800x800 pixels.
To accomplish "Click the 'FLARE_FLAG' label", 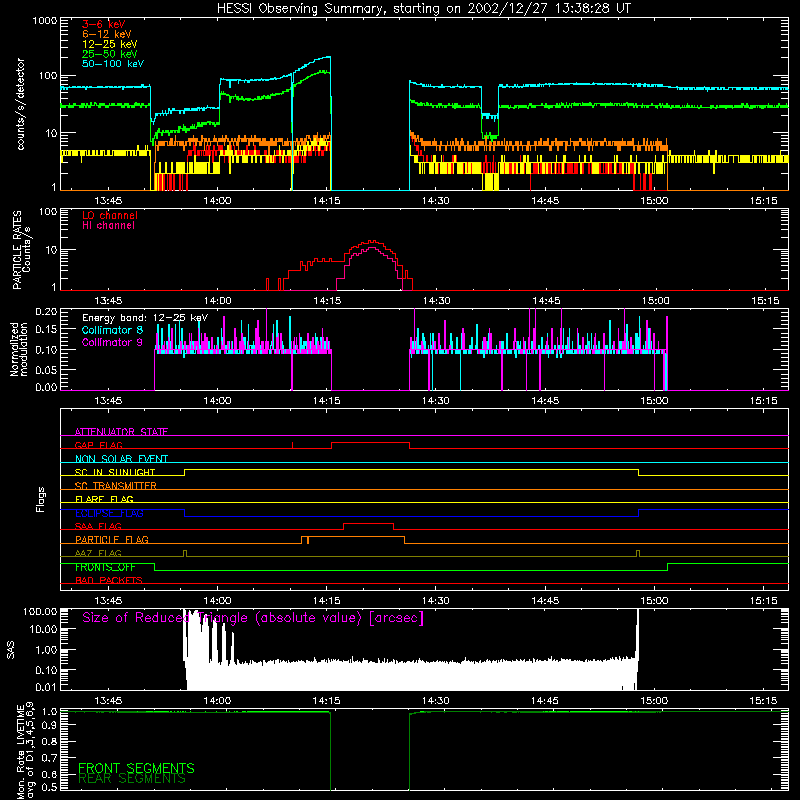I will coord(104,499).
